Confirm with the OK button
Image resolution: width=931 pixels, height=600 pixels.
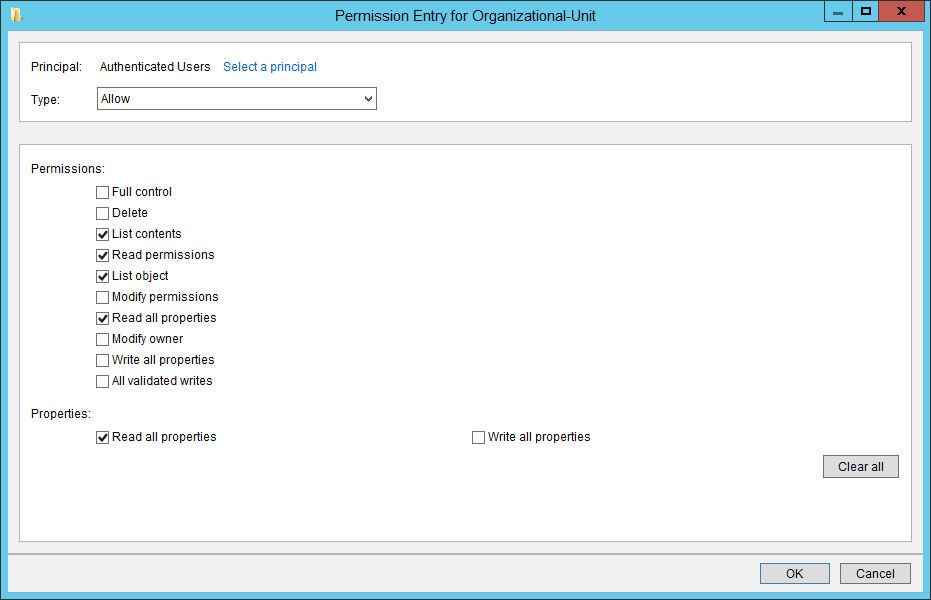click(794, 573)
